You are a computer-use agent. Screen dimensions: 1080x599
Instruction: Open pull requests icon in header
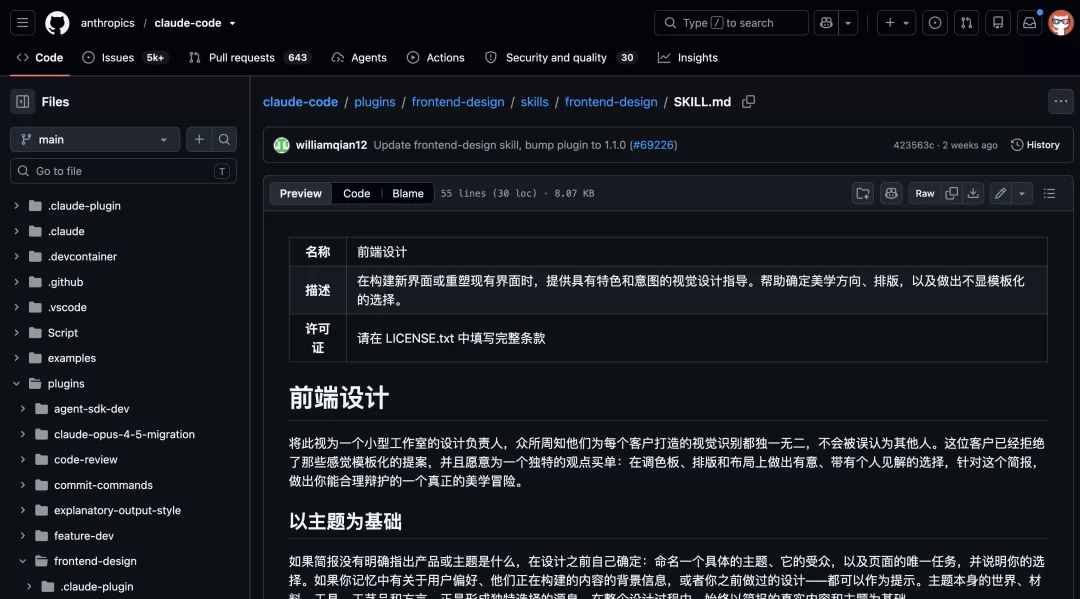[966, 23]
